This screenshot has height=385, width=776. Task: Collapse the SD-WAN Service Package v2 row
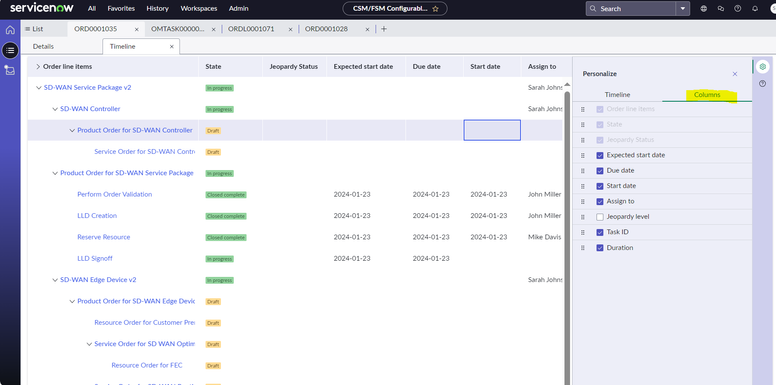tap(39, 88)
